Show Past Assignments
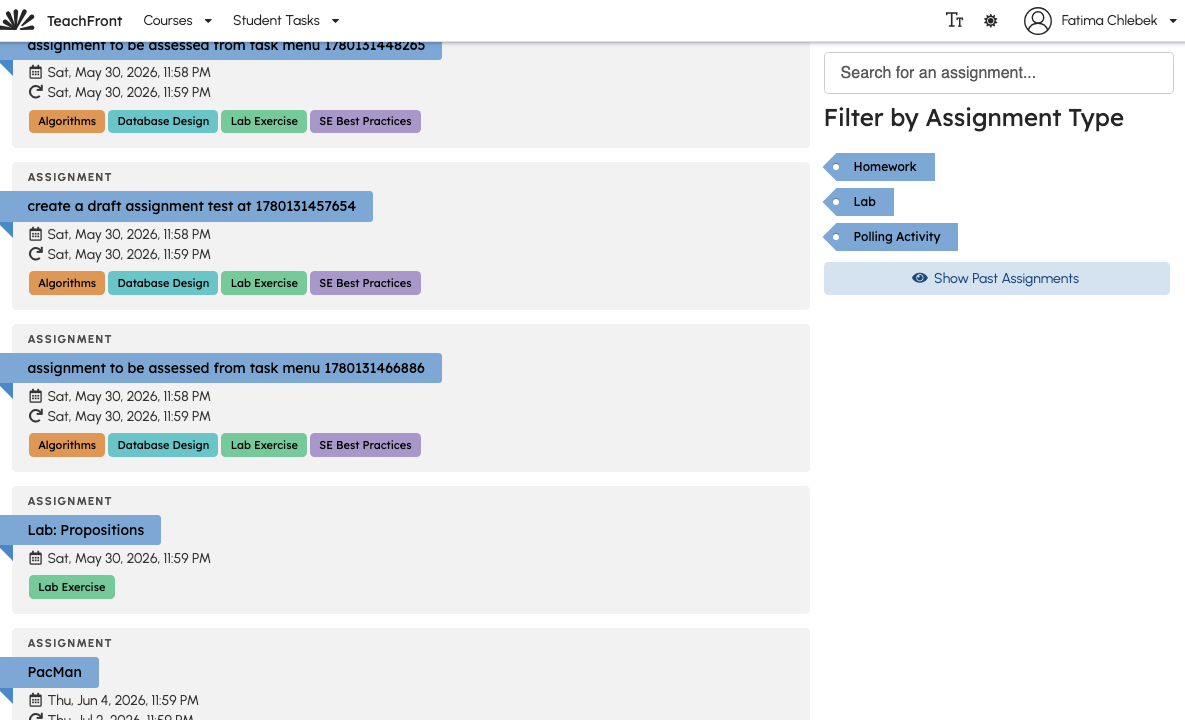 (997, 278)
